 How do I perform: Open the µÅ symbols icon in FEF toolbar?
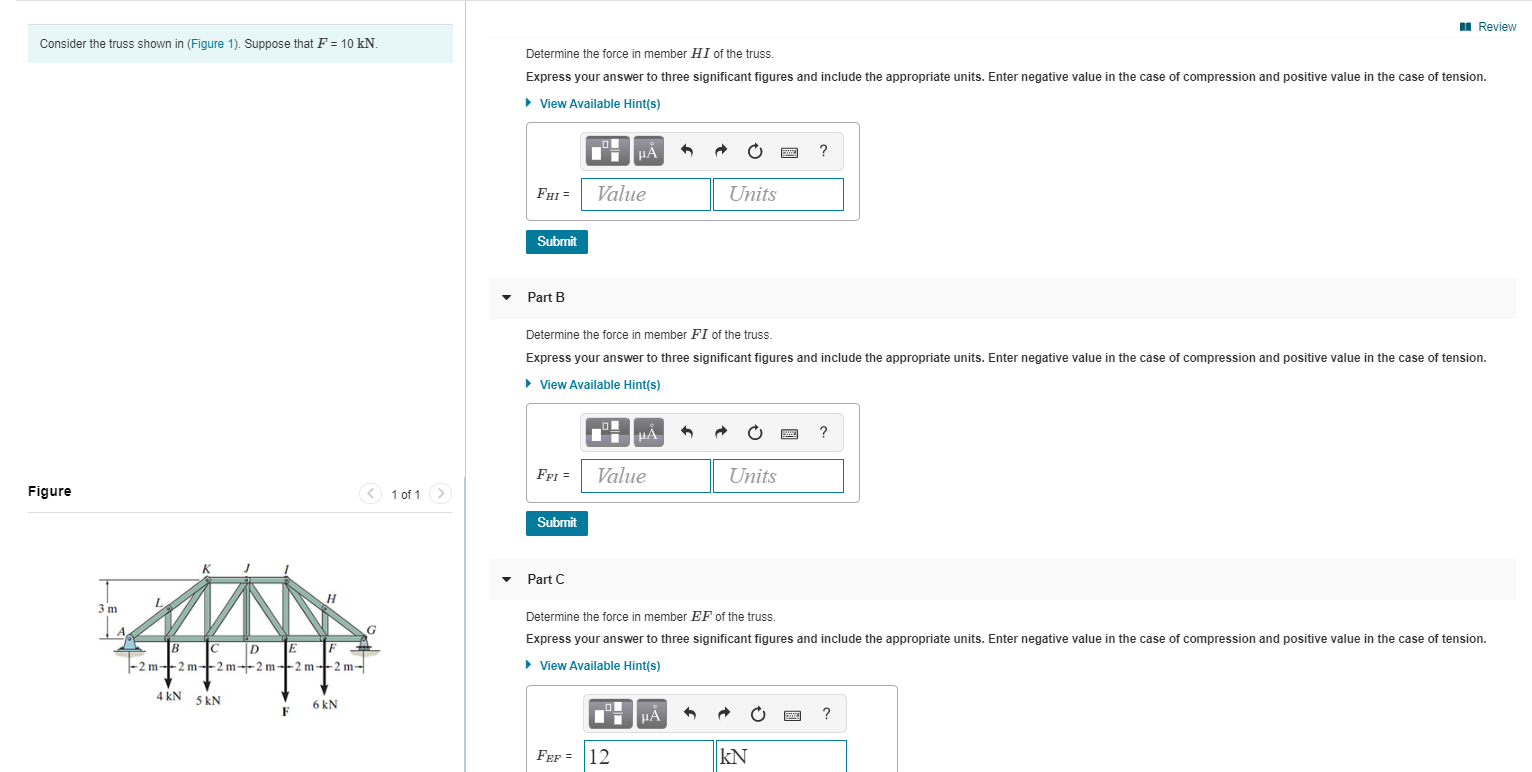(x=651, y=714)
